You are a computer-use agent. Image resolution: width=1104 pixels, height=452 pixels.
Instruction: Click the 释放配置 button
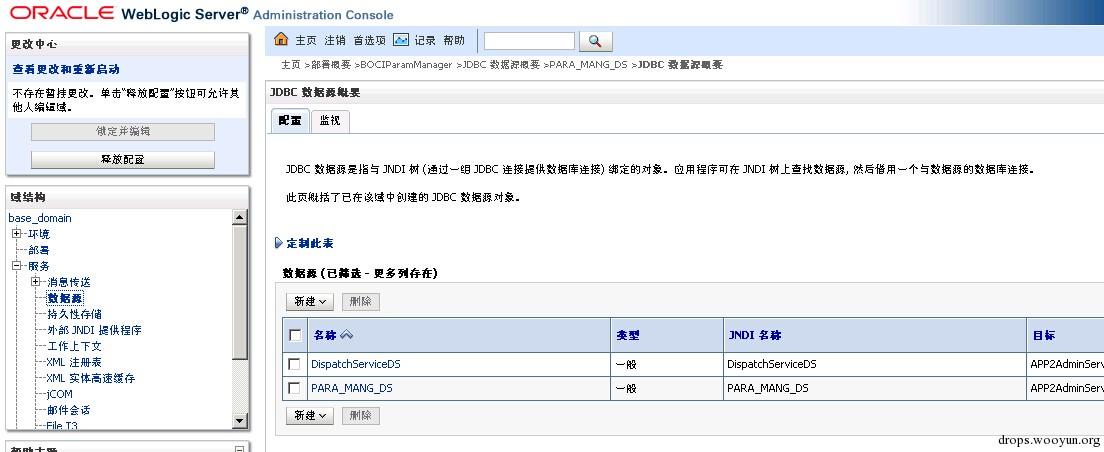[x=123, y=160]
